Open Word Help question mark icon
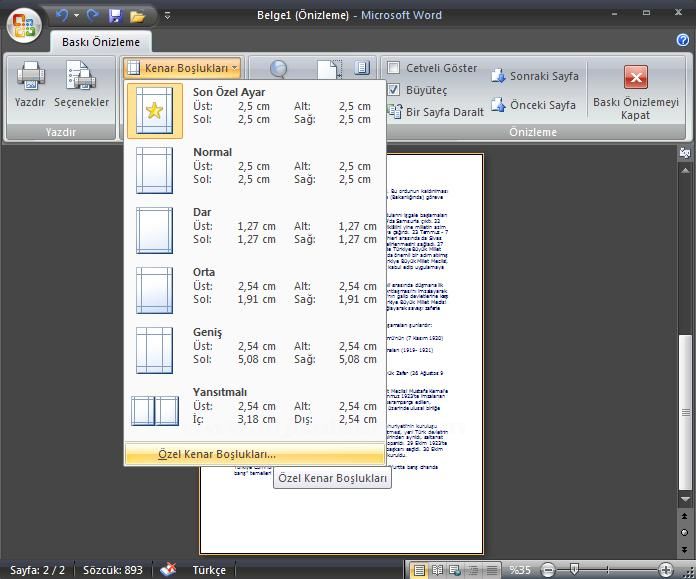Screen dimensions: 696x579 tap(683, 40)
